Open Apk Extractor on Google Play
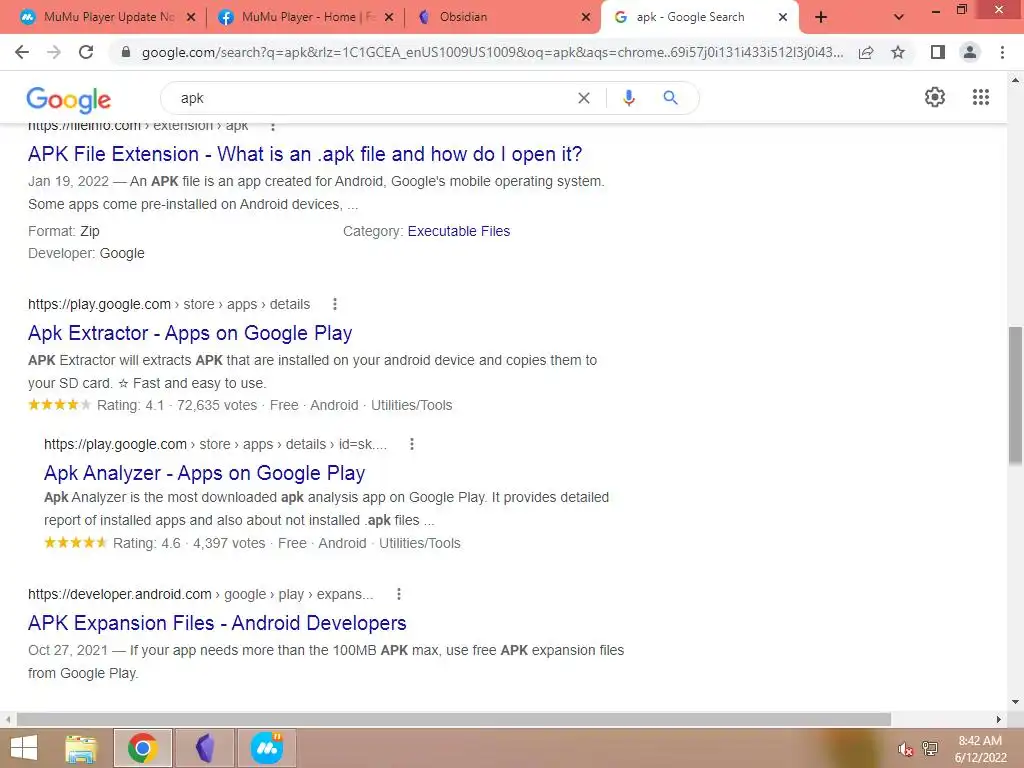Viewport: 1024px width, 768px height. click(x=189, y=333)
